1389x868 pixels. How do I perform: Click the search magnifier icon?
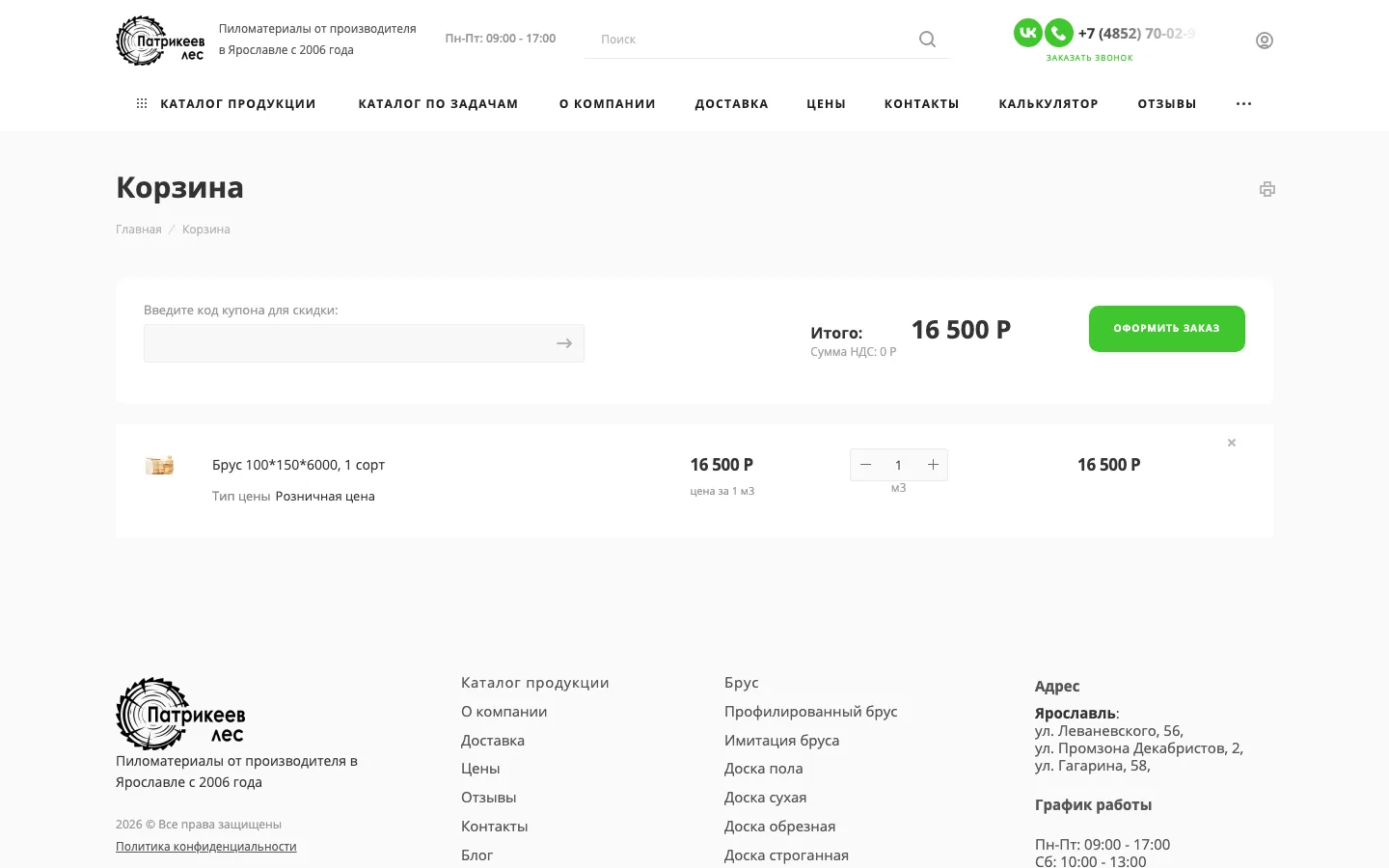(927, 40)
